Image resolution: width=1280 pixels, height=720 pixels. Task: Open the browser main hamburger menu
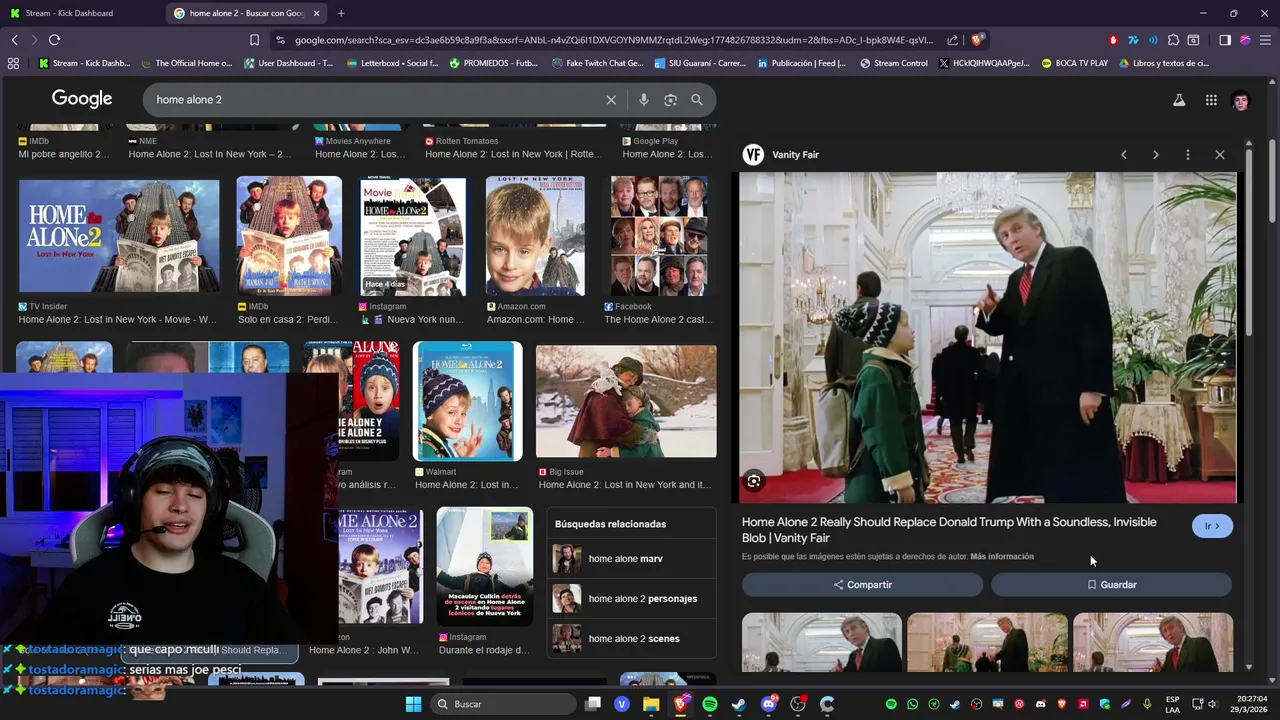click(x=1266, y=40)
